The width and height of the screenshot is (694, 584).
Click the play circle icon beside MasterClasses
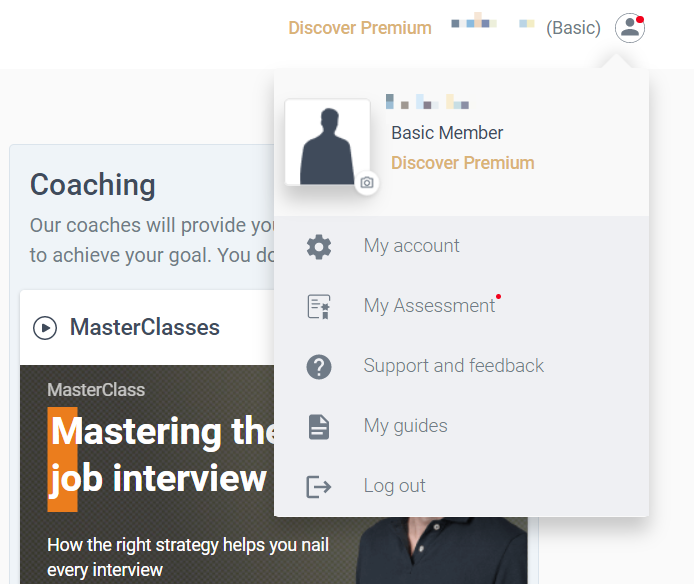pyautogui.click(x=45, y=328)
